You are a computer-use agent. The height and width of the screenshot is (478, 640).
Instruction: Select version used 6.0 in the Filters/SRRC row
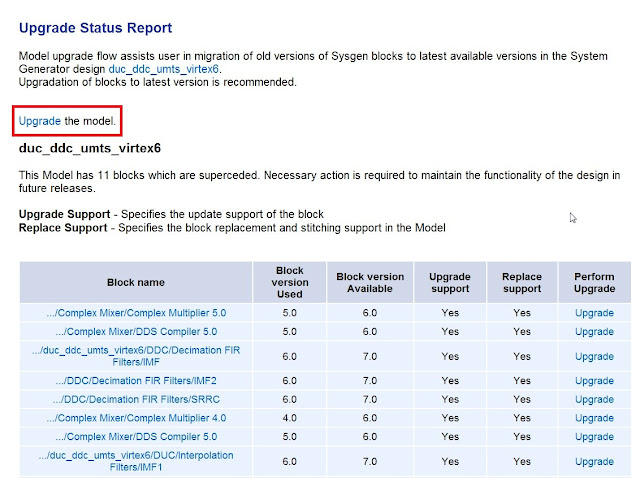pos(289,400)
